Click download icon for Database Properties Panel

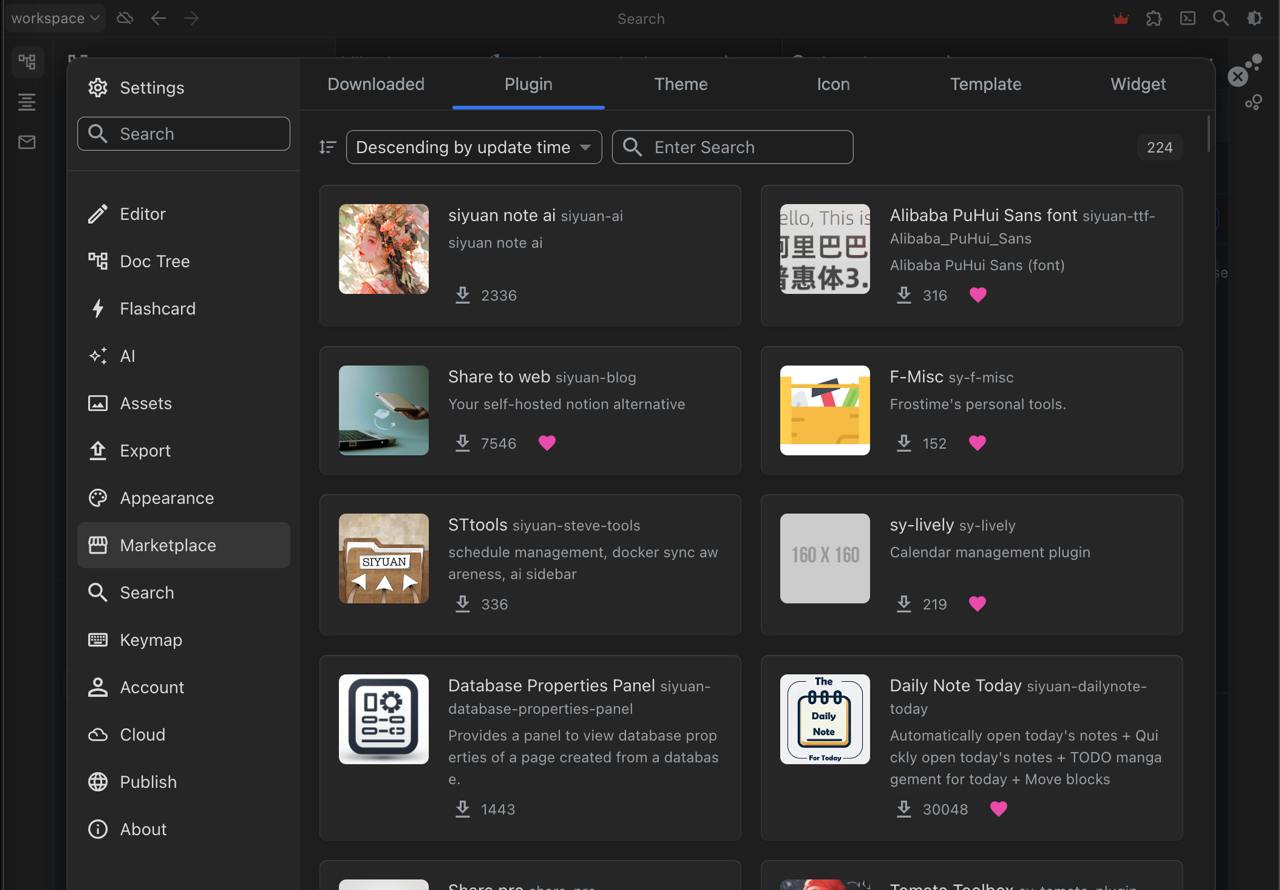(462, 809)
